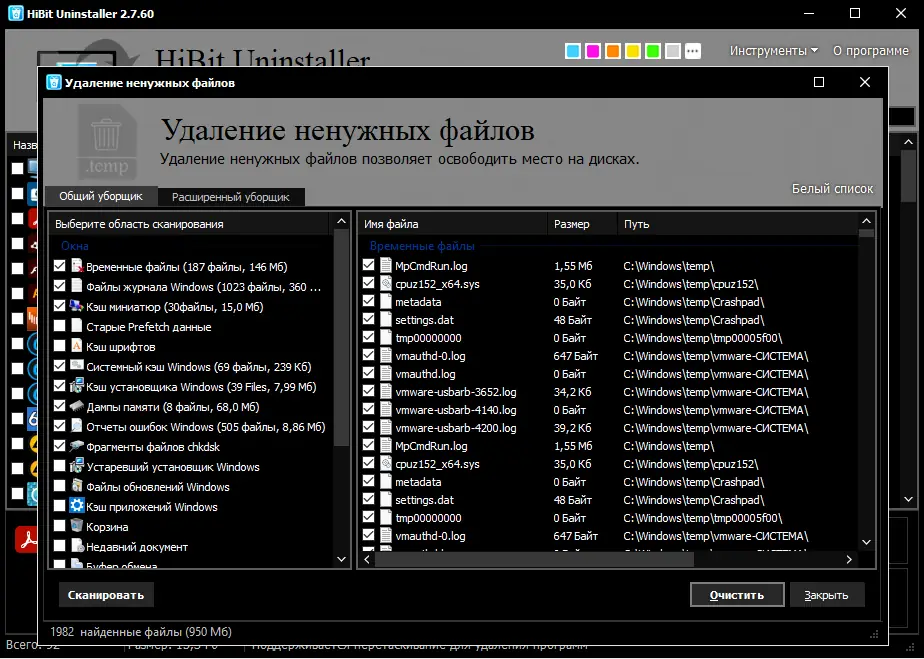Image resolution: width=924 pixels, height=659 pixels.
Task: Uncheck Временные файлы scan area
Action: tap(60, 266)
